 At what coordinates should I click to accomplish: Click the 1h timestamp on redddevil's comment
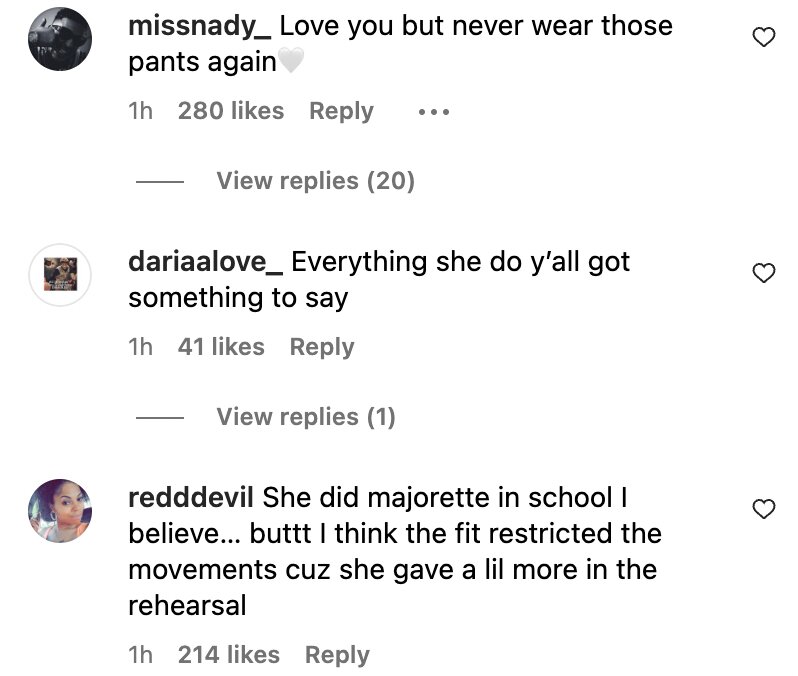[140, 655]
